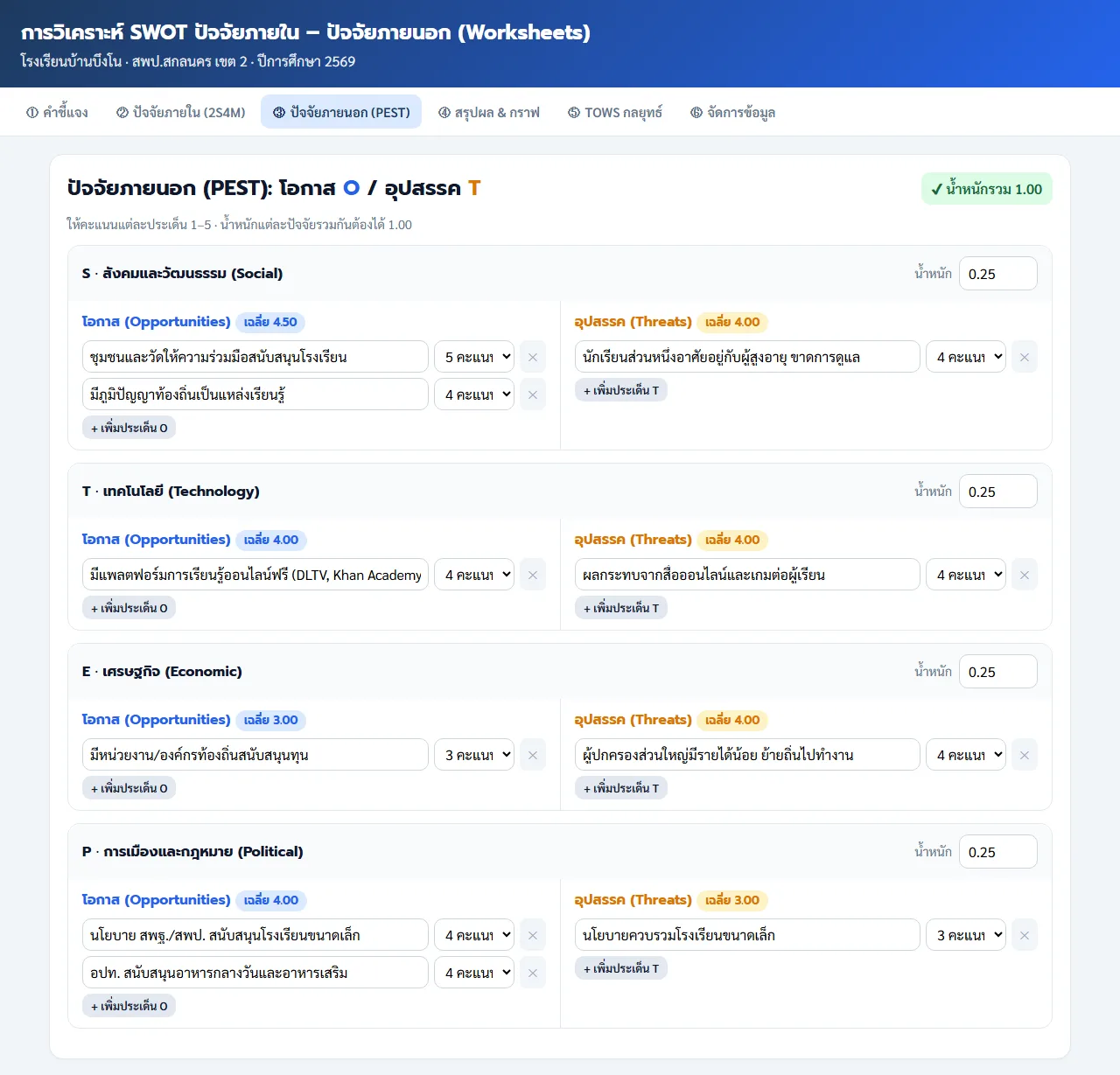The width and height of the screenshot is (1120, 1075).
Task: Edit the Social weight field
Action: [x=998, y=274]
